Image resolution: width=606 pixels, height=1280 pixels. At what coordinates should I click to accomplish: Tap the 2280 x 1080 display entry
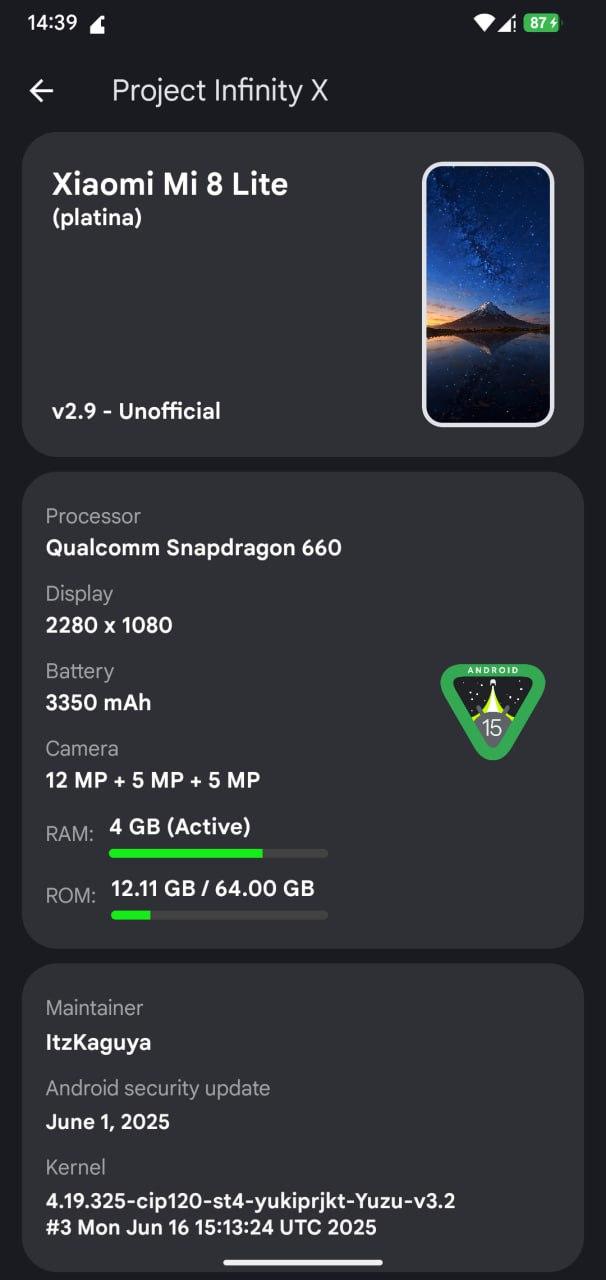[109, 625]
